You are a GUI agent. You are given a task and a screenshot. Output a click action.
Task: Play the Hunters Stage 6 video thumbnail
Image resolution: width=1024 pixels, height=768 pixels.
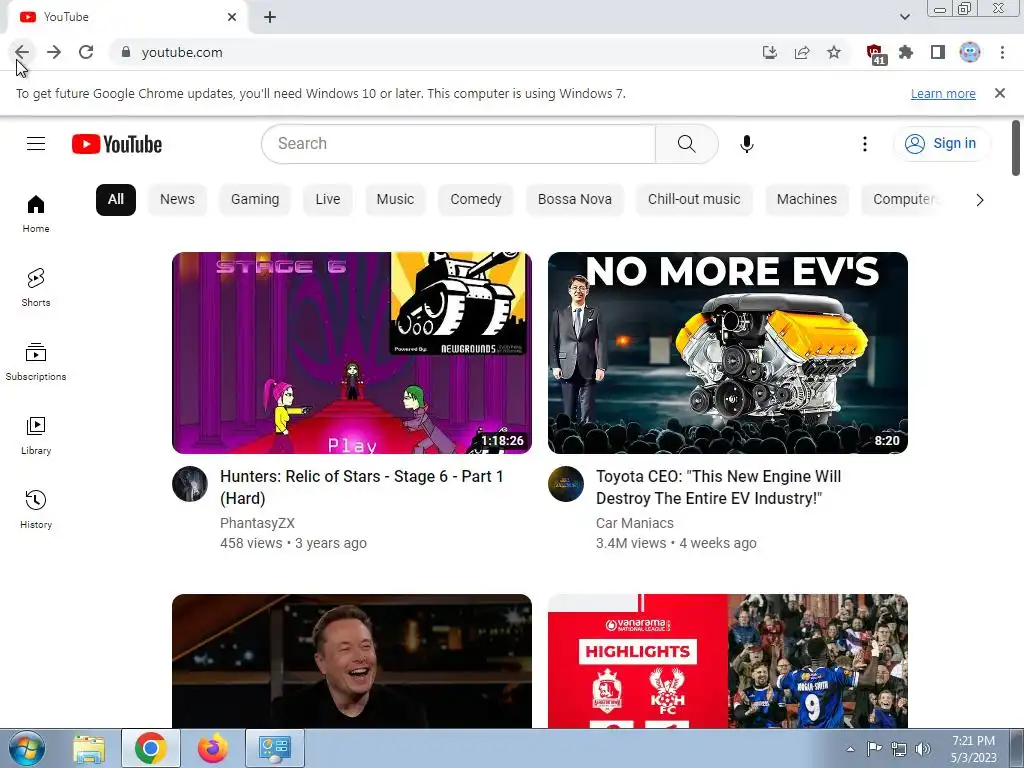[x=352, y=353]
